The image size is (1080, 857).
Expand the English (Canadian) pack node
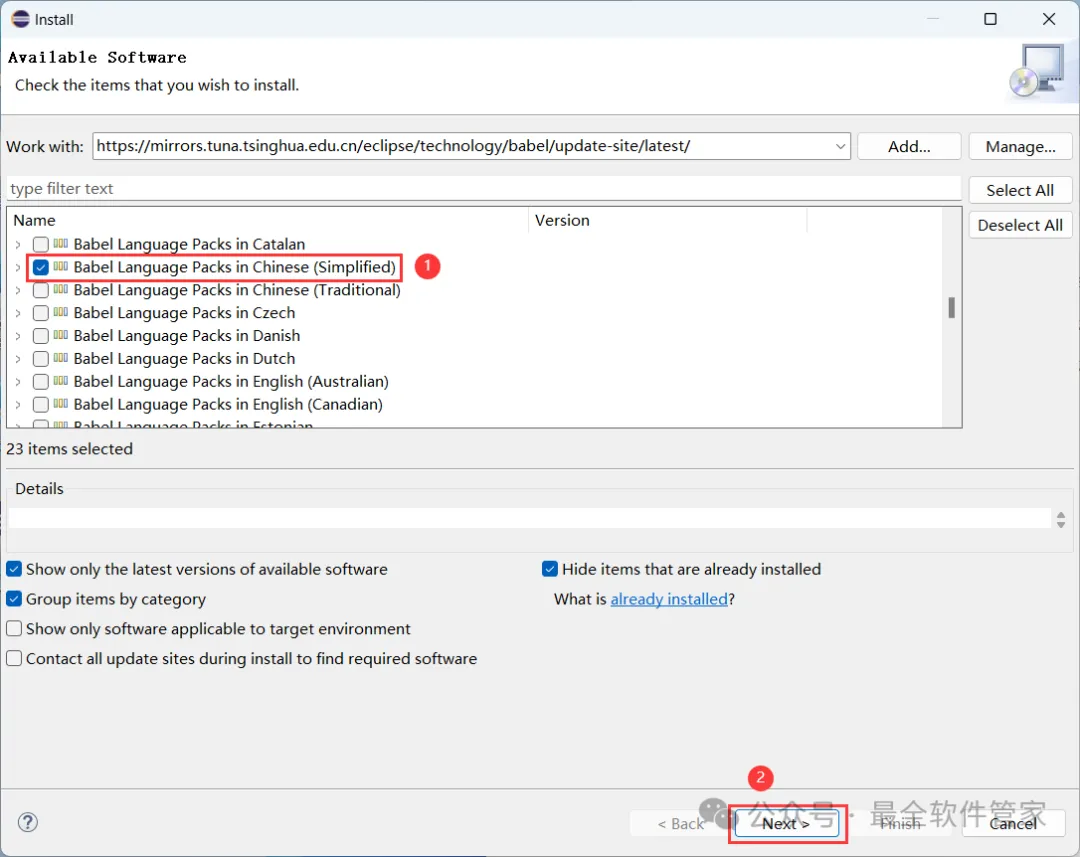pos(18,404)
